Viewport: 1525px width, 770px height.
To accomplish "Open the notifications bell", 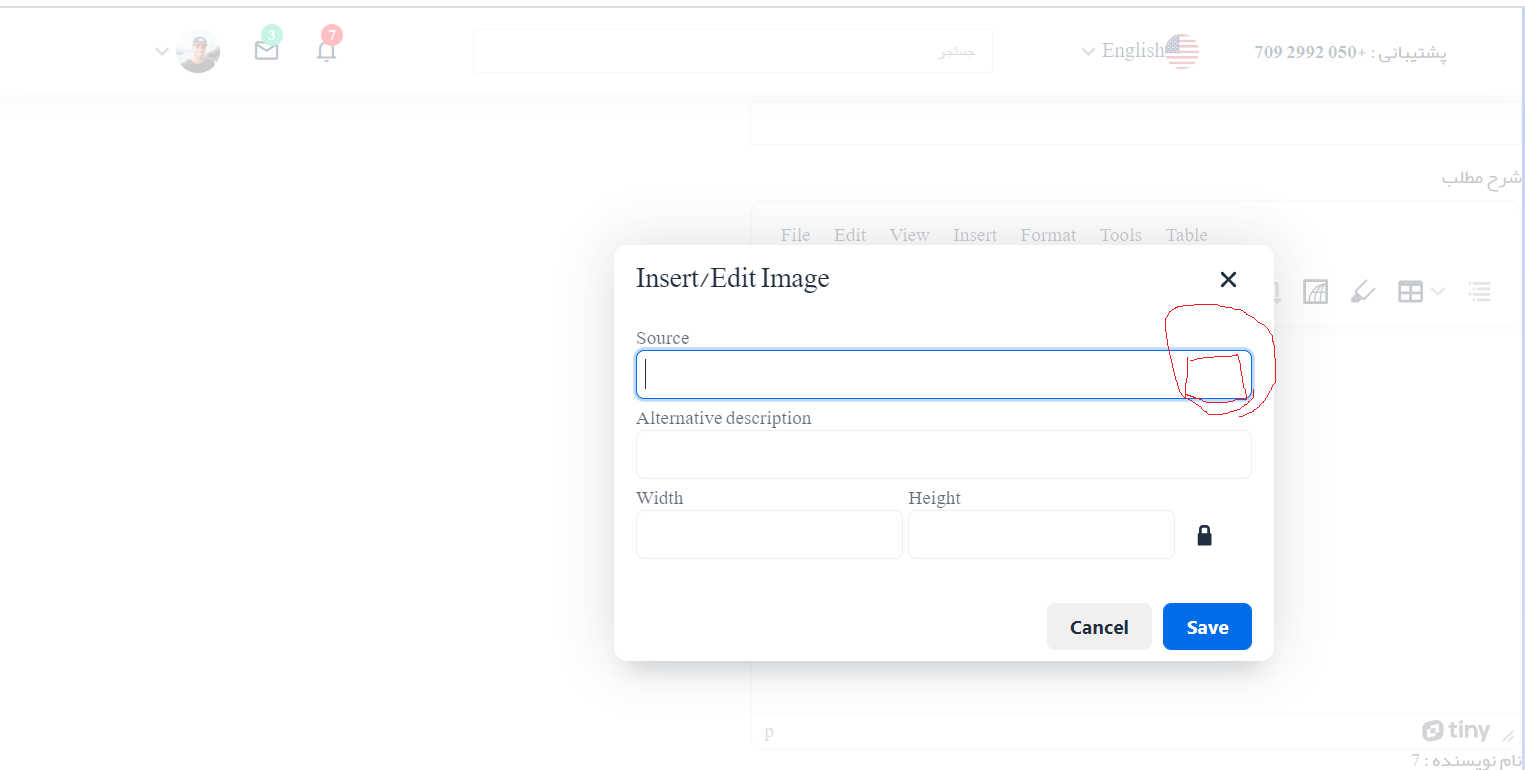I will click(x=326, y=51).
